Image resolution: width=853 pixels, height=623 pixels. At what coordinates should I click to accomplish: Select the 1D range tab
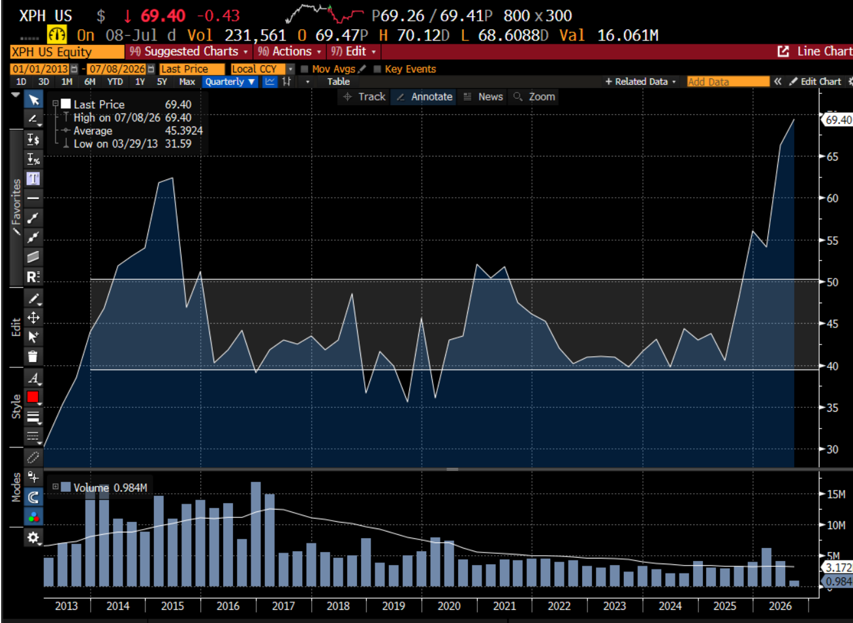click(x=21, y=82)
